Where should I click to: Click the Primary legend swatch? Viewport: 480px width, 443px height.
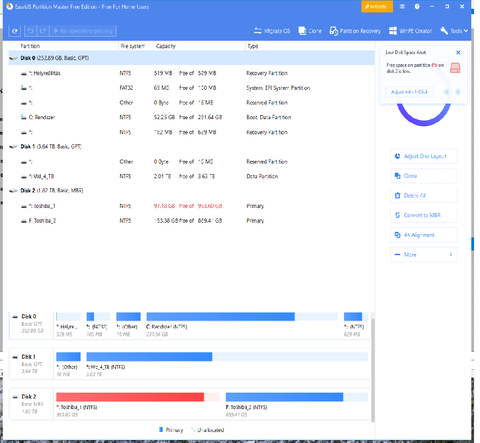tap(161, 430)
